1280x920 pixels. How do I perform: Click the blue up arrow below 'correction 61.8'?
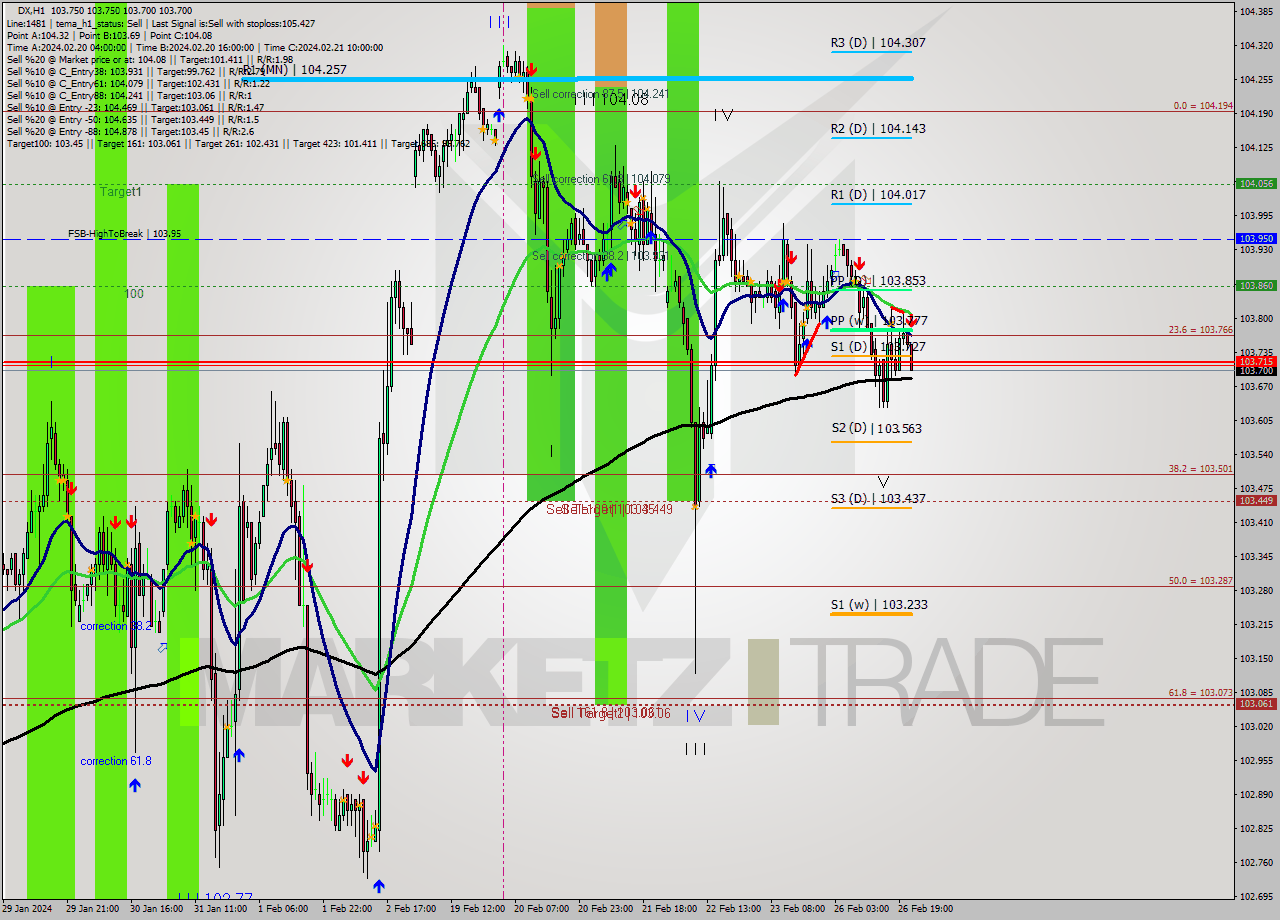(134, 786)
